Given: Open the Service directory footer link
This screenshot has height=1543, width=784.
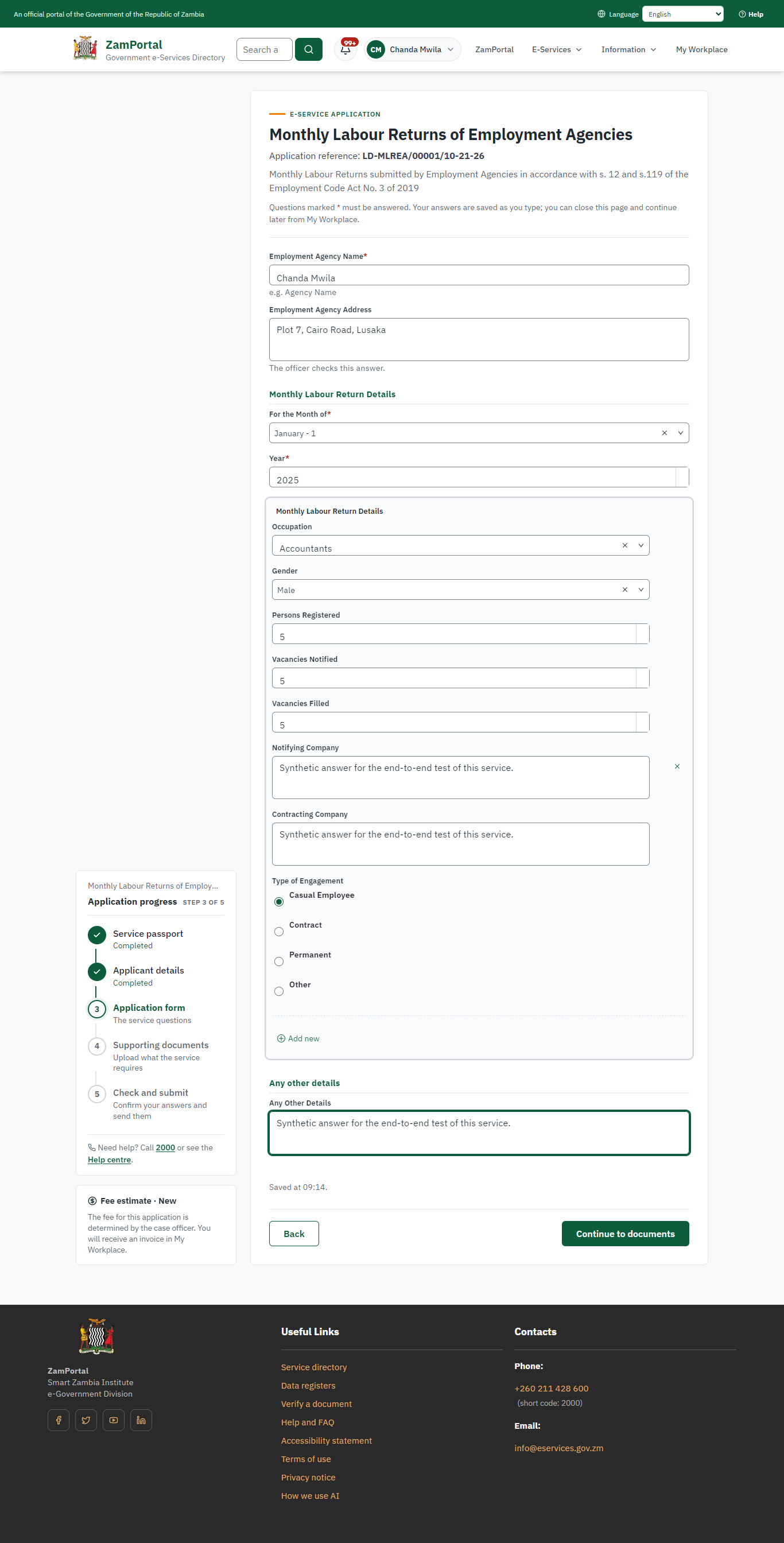Looking at the screenshot, I should [314, 1367].
